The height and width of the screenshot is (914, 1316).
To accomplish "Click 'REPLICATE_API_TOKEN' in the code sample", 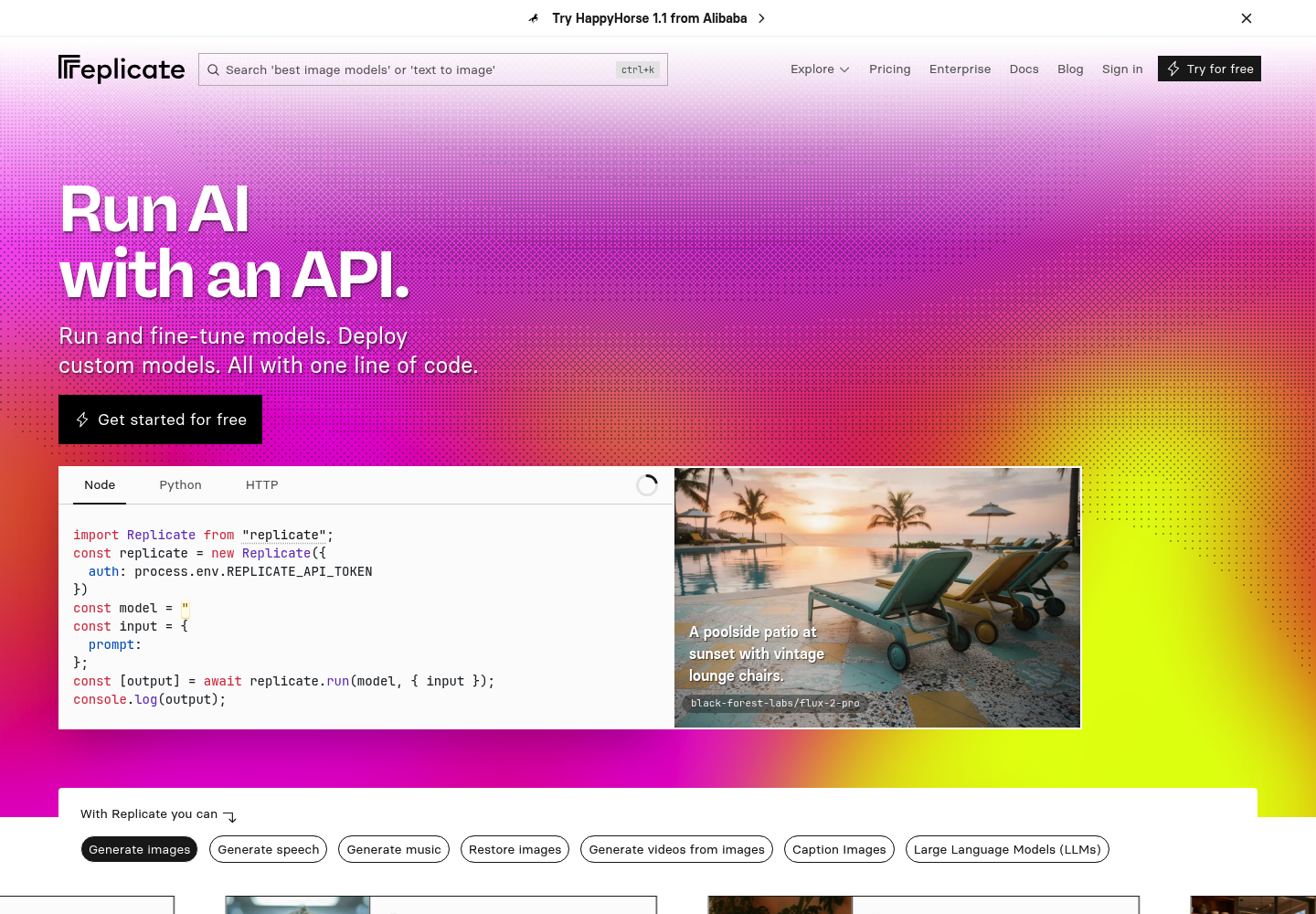I will click(x=300, y=571).
